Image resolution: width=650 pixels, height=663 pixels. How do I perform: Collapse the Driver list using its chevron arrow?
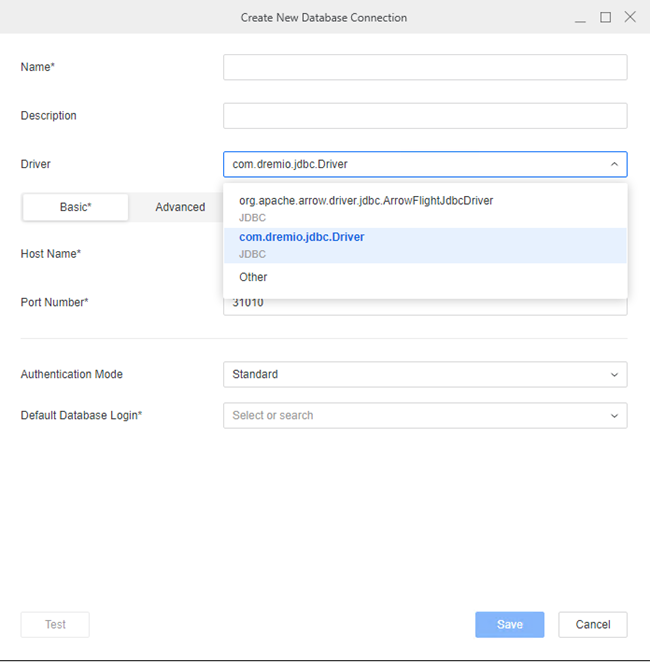click(x=613, y=164)
